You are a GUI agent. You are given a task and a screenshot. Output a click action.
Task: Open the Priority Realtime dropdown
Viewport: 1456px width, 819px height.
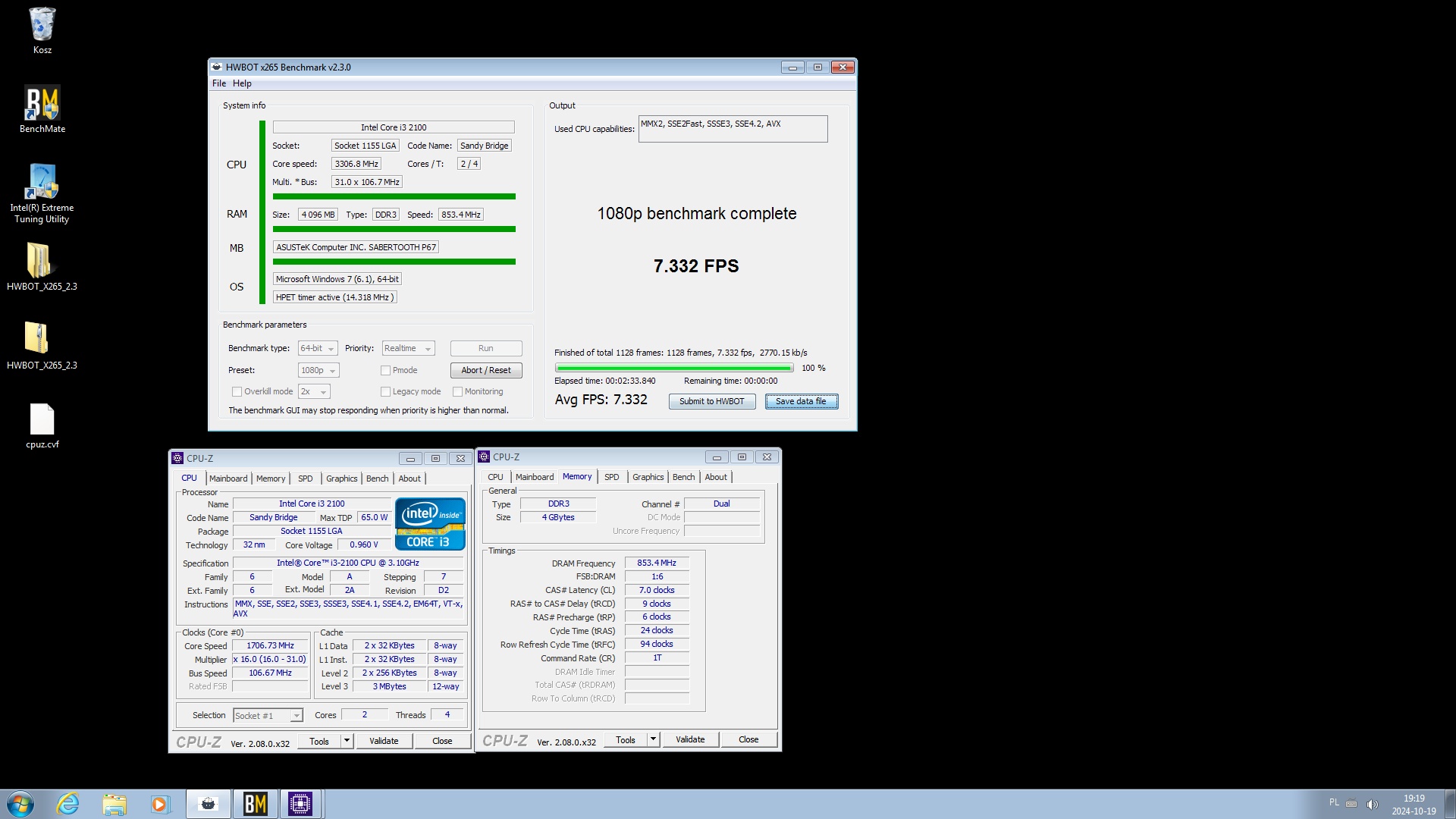click(x=408, y=348)
